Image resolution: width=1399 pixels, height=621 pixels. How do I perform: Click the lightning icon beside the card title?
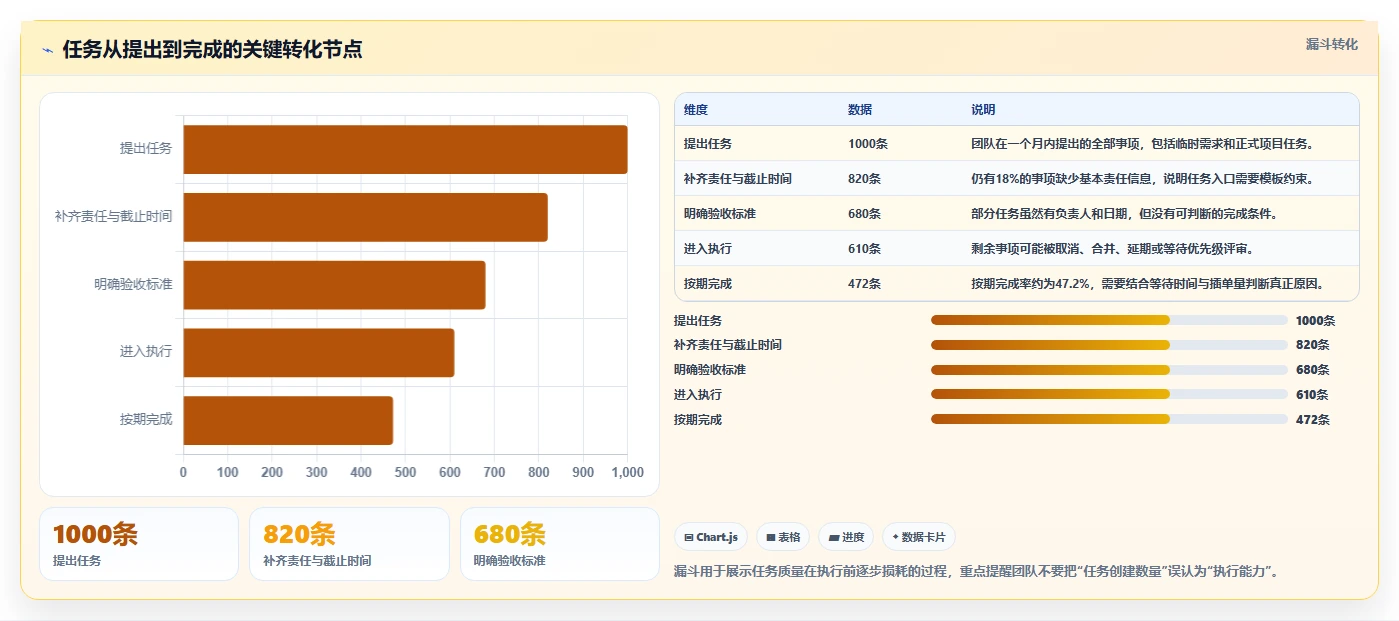click(x=48, y=50)
